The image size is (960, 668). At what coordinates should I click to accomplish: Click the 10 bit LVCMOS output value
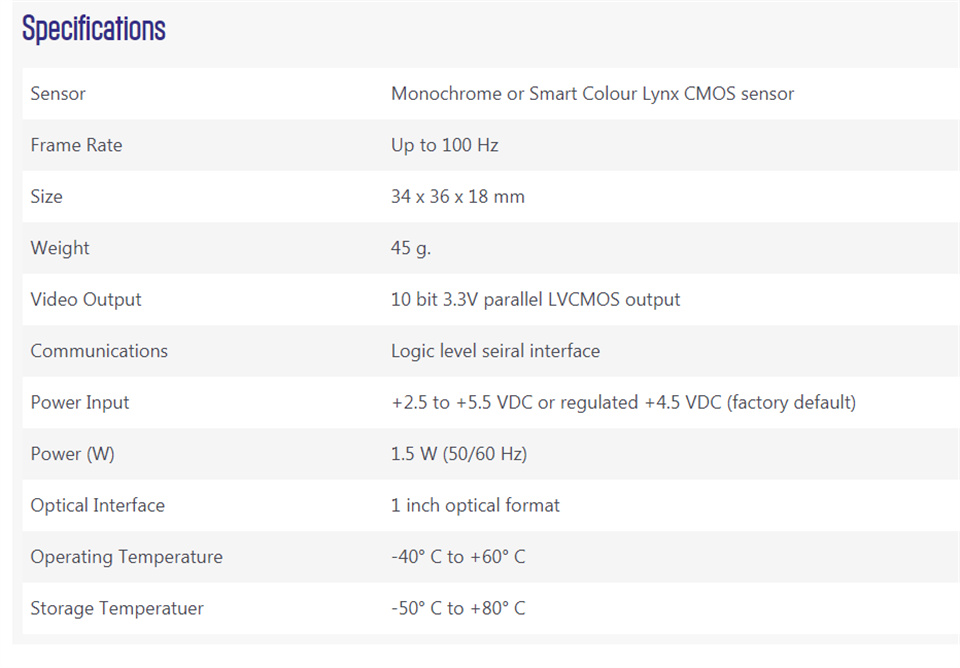coord(535,299)
